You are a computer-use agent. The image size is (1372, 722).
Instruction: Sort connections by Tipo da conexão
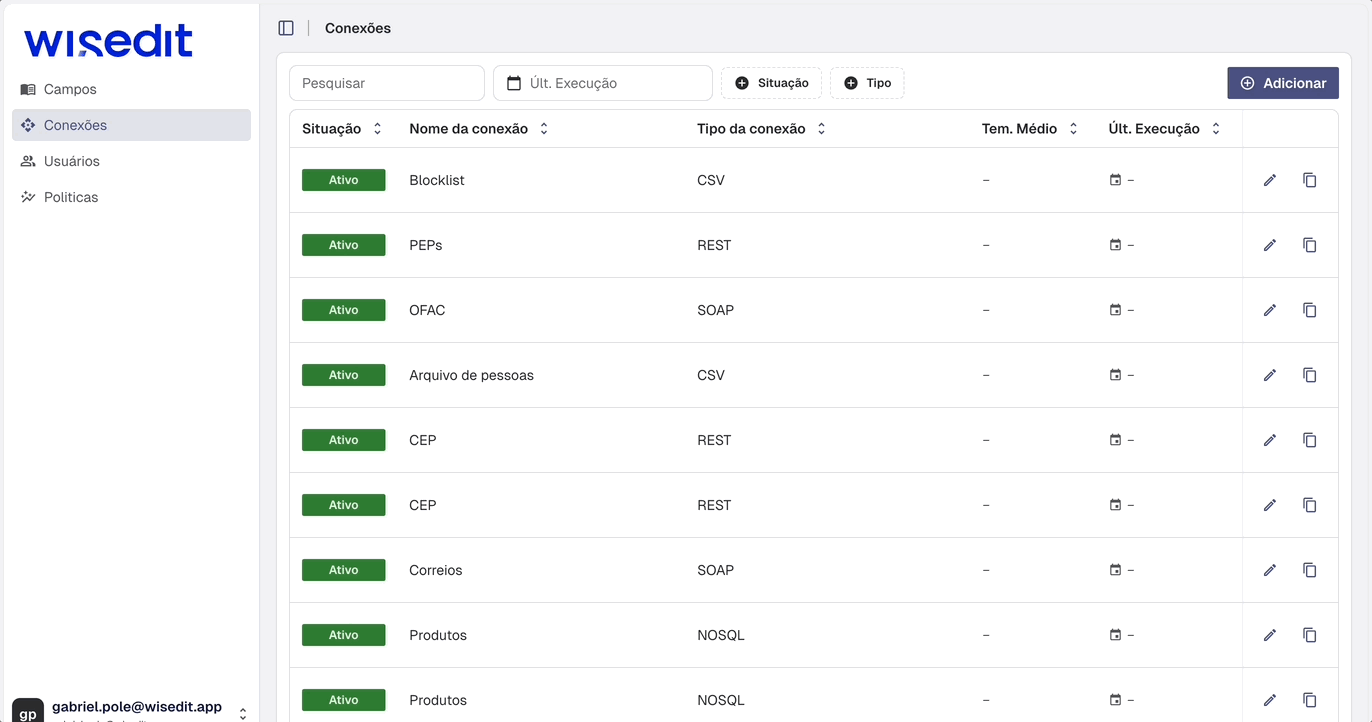click(820, 128)
